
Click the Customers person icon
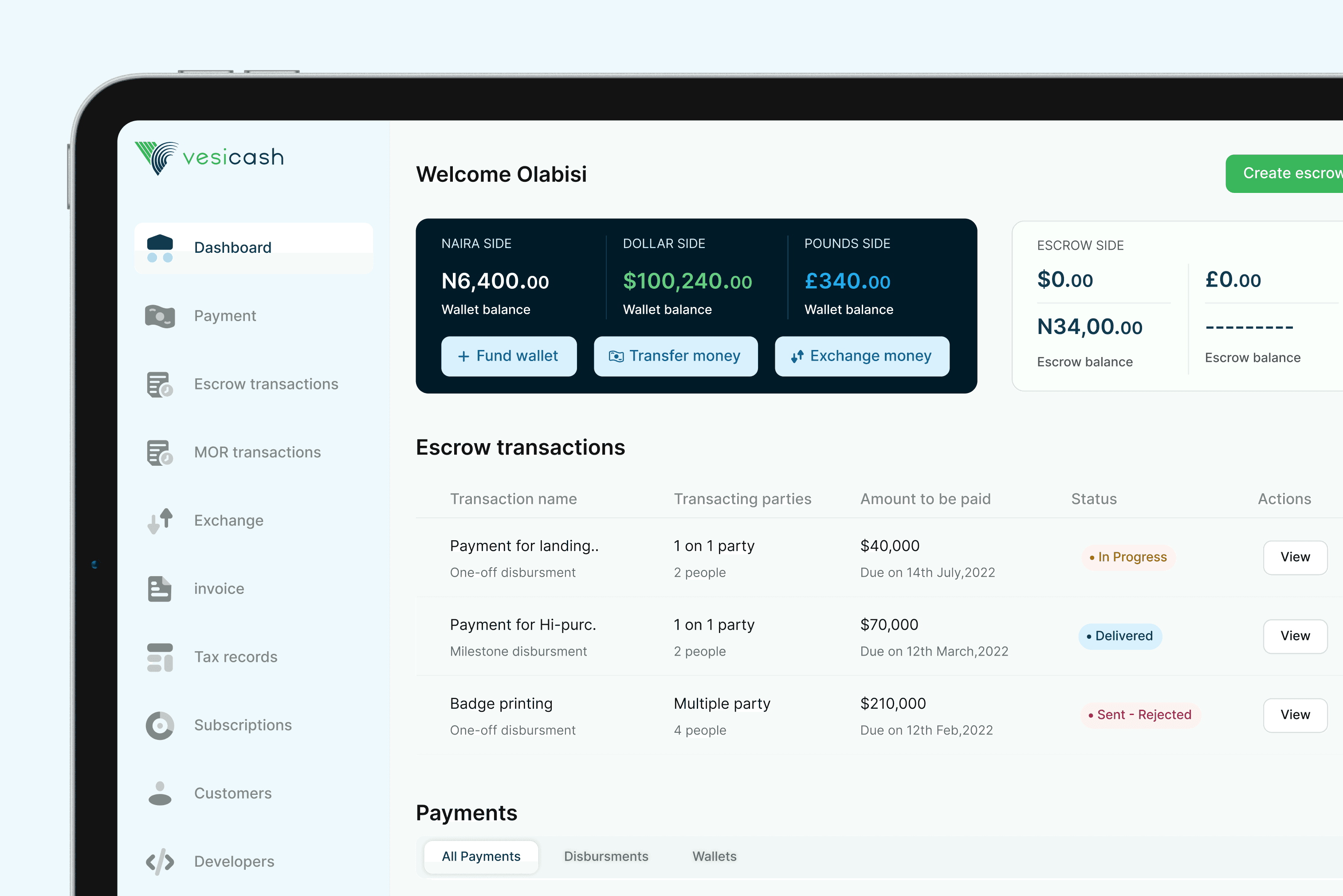(159, 793)
